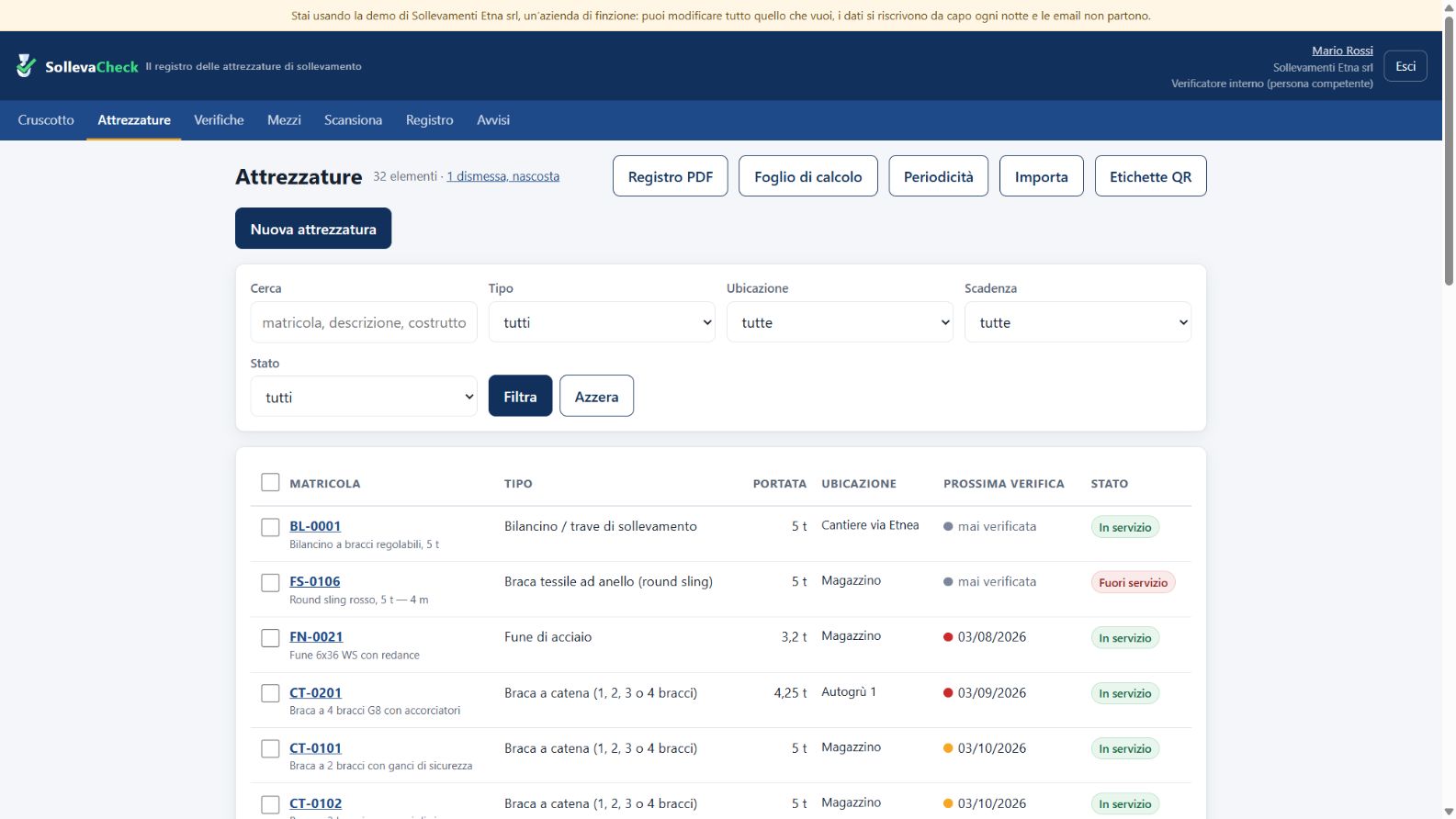
Task: Open the Avvisi tab
Action: pyautogui.click(x=493, y=120)
